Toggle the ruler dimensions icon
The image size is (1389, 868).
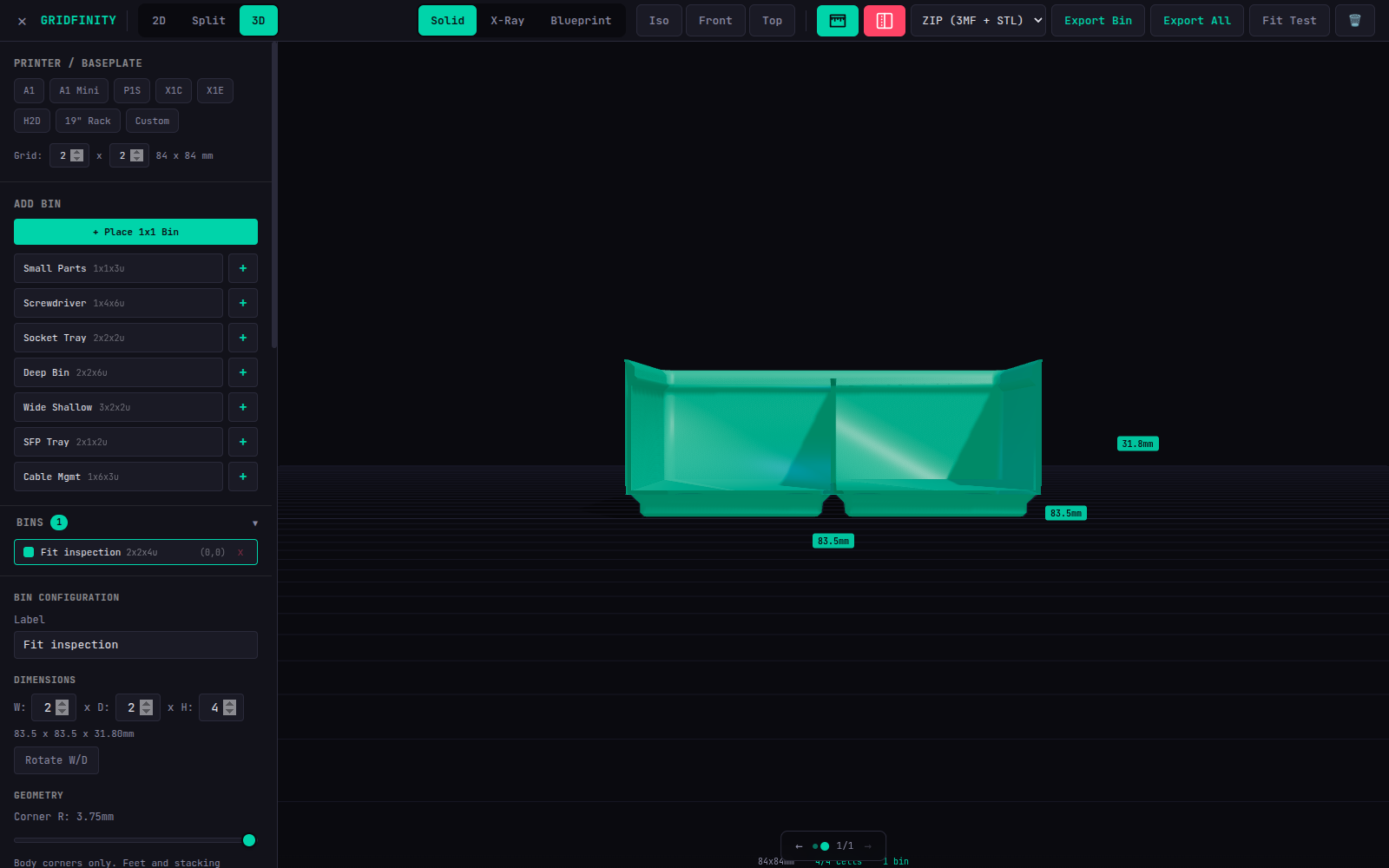coord(838,21)
